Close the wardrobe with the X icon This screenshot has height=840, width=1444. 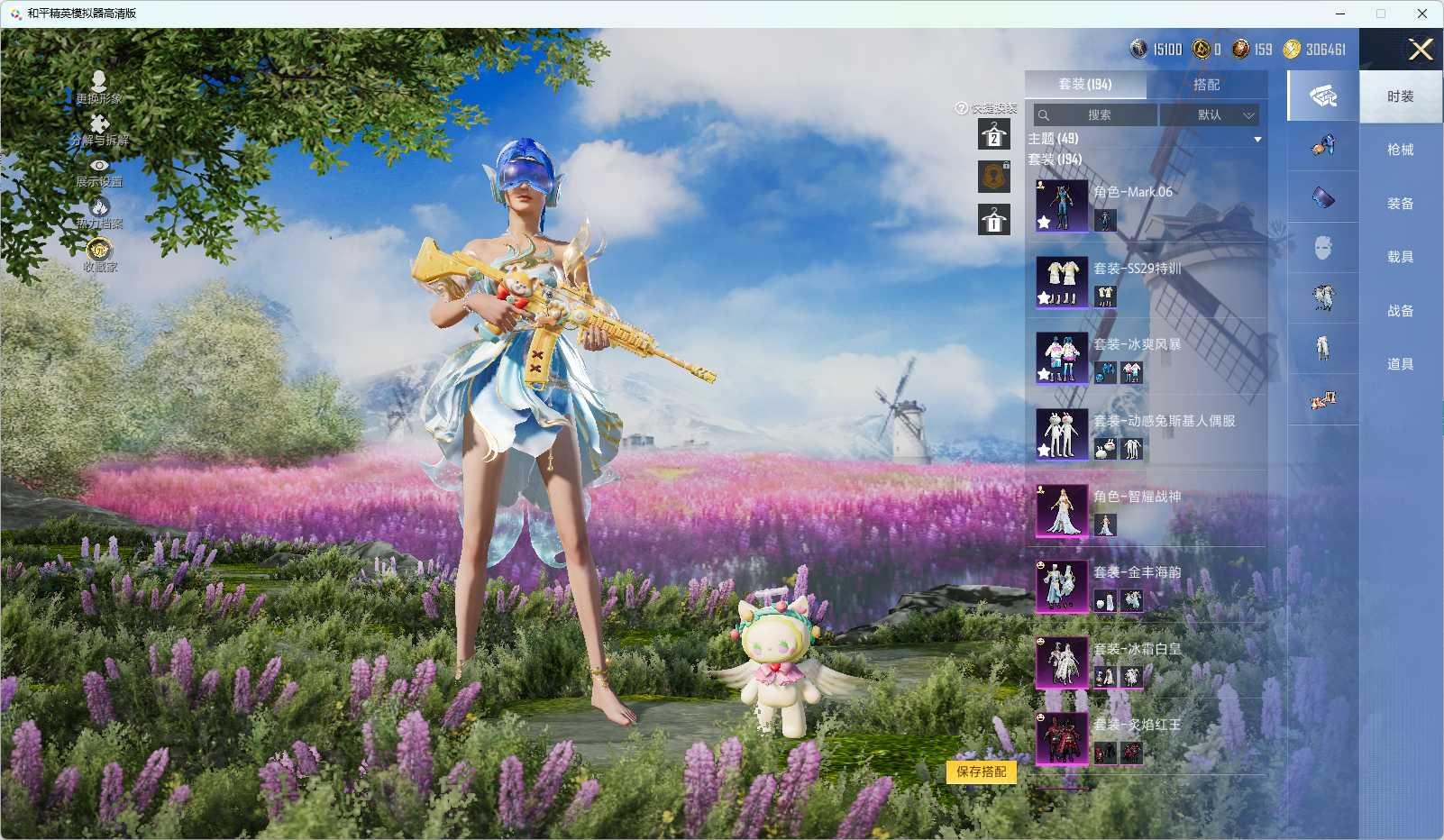1421,50
